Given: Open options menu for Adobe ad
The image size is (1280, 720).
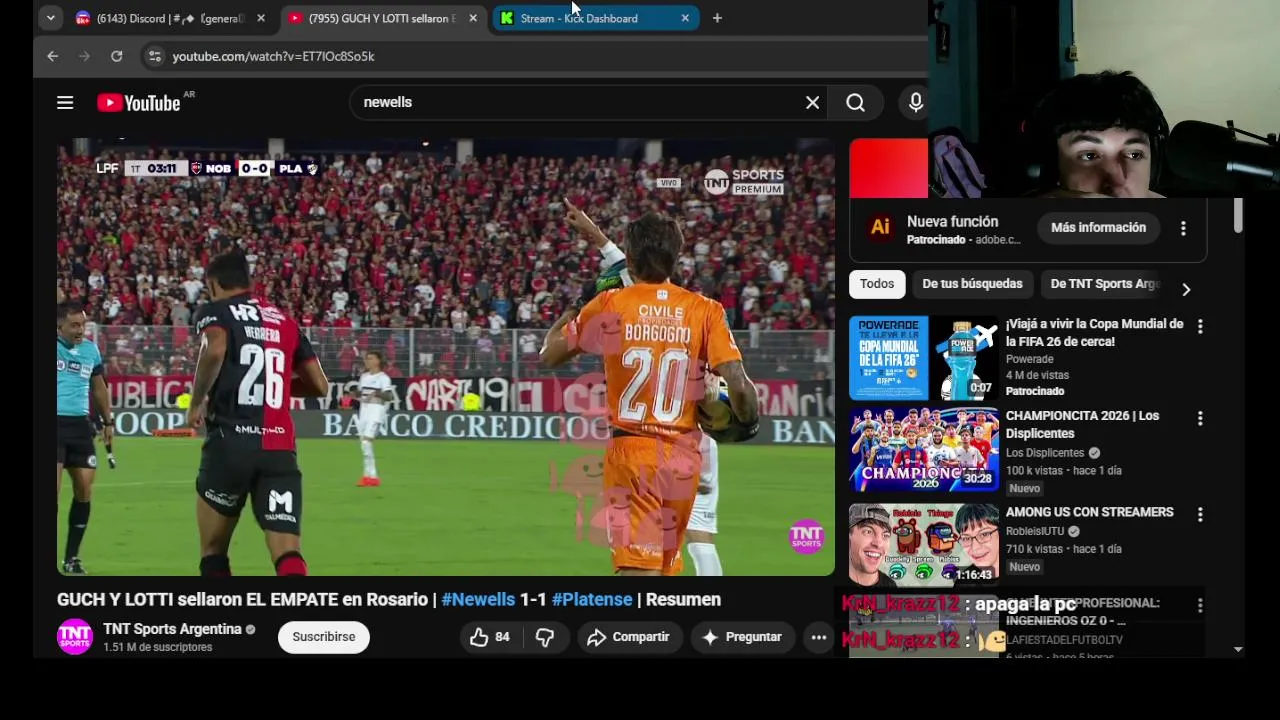Looking at the screenshot, I should [1183, 228].
